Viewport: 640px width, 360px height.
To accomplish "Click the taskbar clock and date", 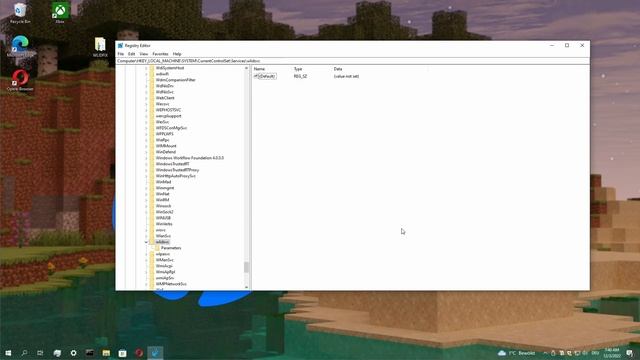I will [x=612, y=353].
